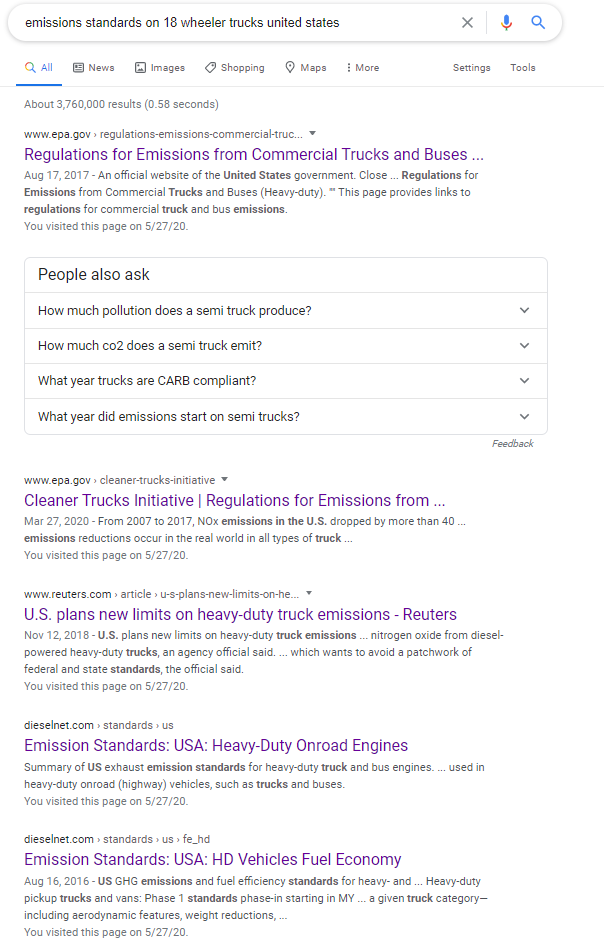Switch to the Images tab

tap(160, 68)
